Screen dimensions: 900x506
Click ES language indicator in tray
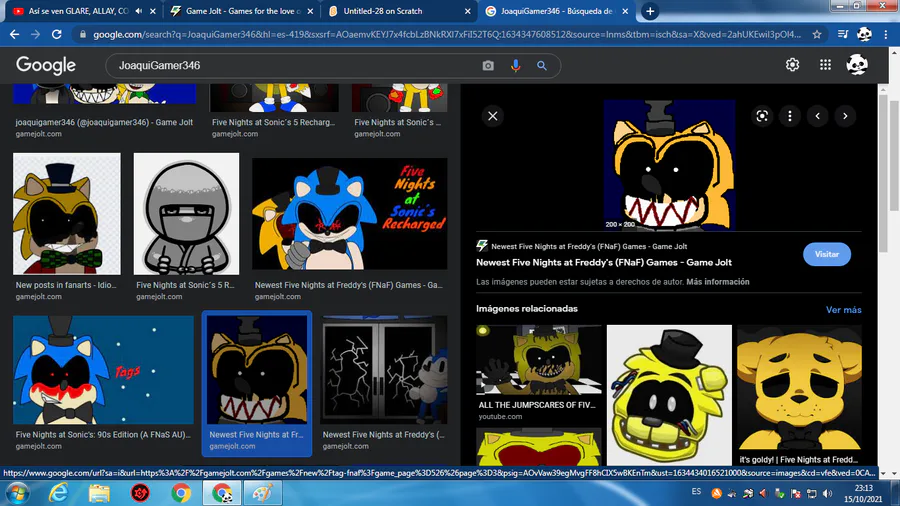tap(696, 492)
